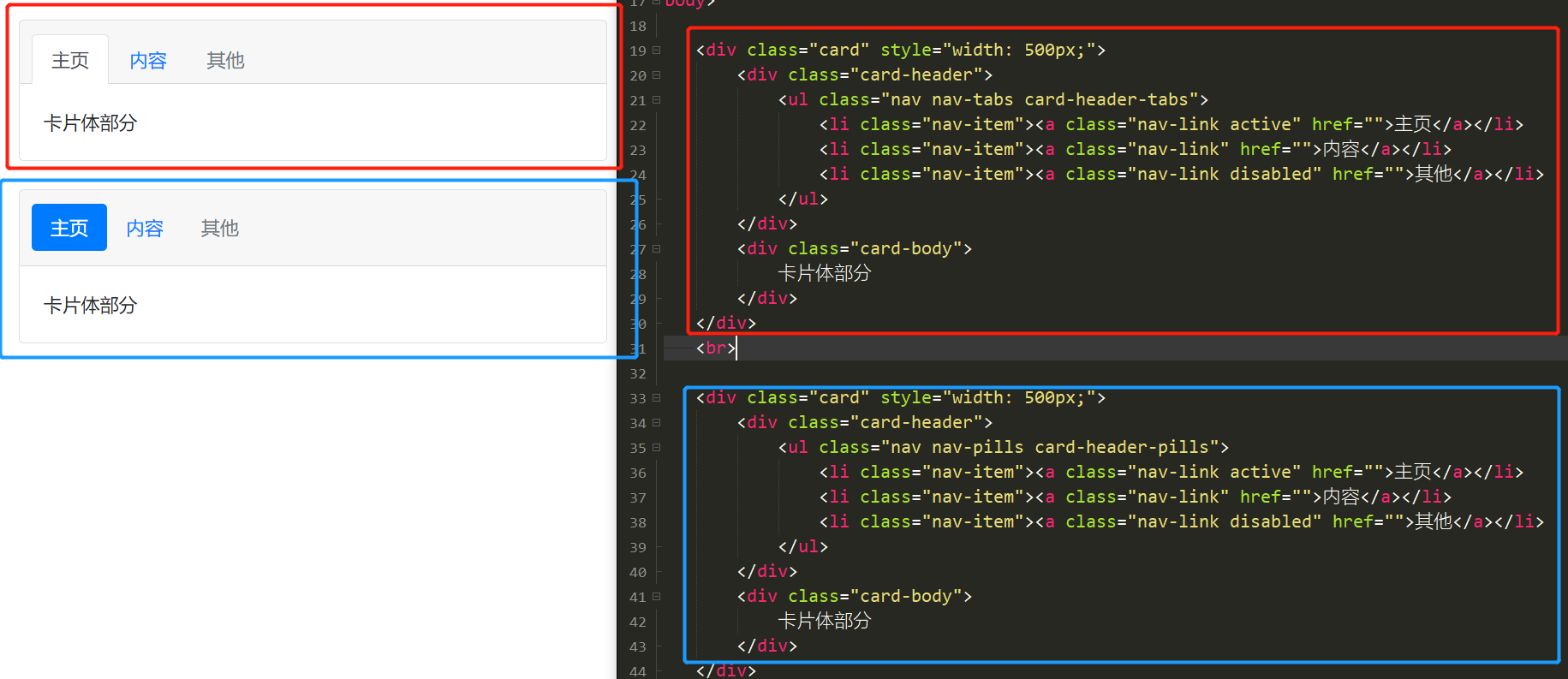Click line number 32 in the gutter
The width and height of the screenshot is (1568, 679).
[x=638, y=374]
